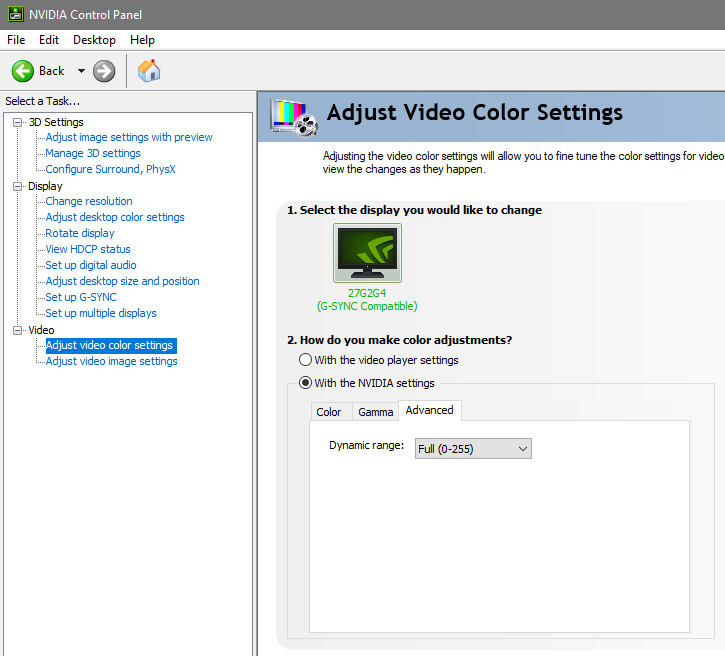
Task: Open the Back history dropdown arrow
Action: point(81,71)
